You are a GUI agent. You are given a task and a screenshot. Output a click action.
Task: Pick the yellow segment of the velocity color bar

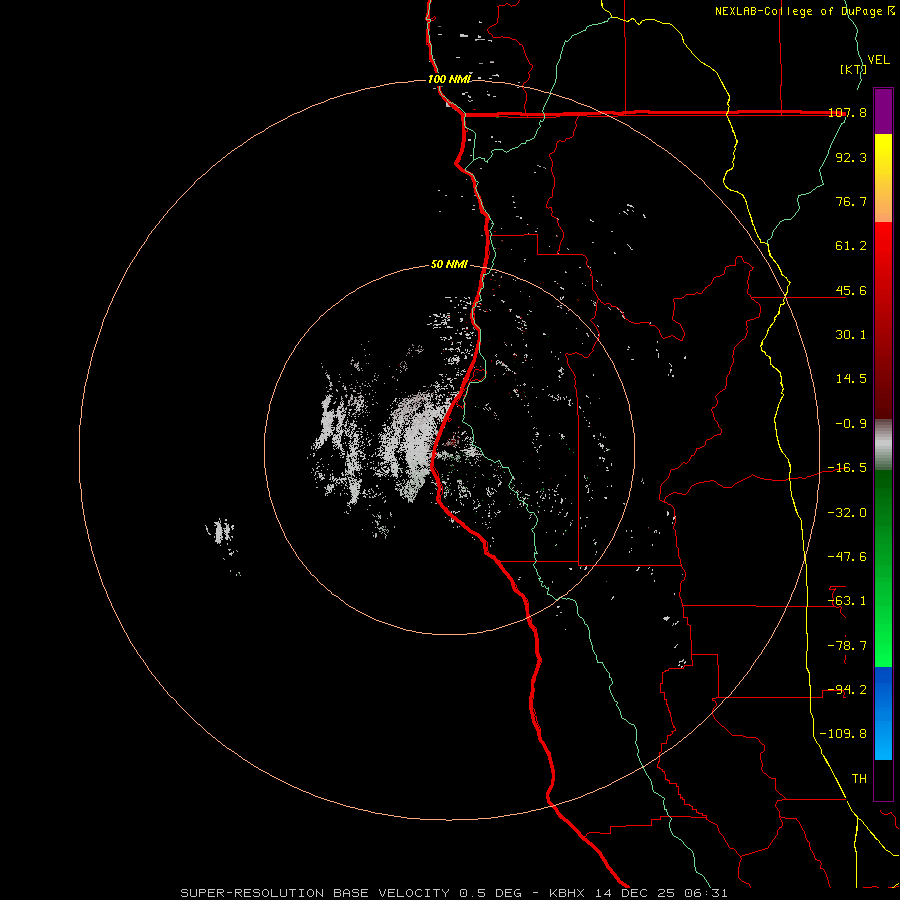pyautogui.click(x=883, y=178)
